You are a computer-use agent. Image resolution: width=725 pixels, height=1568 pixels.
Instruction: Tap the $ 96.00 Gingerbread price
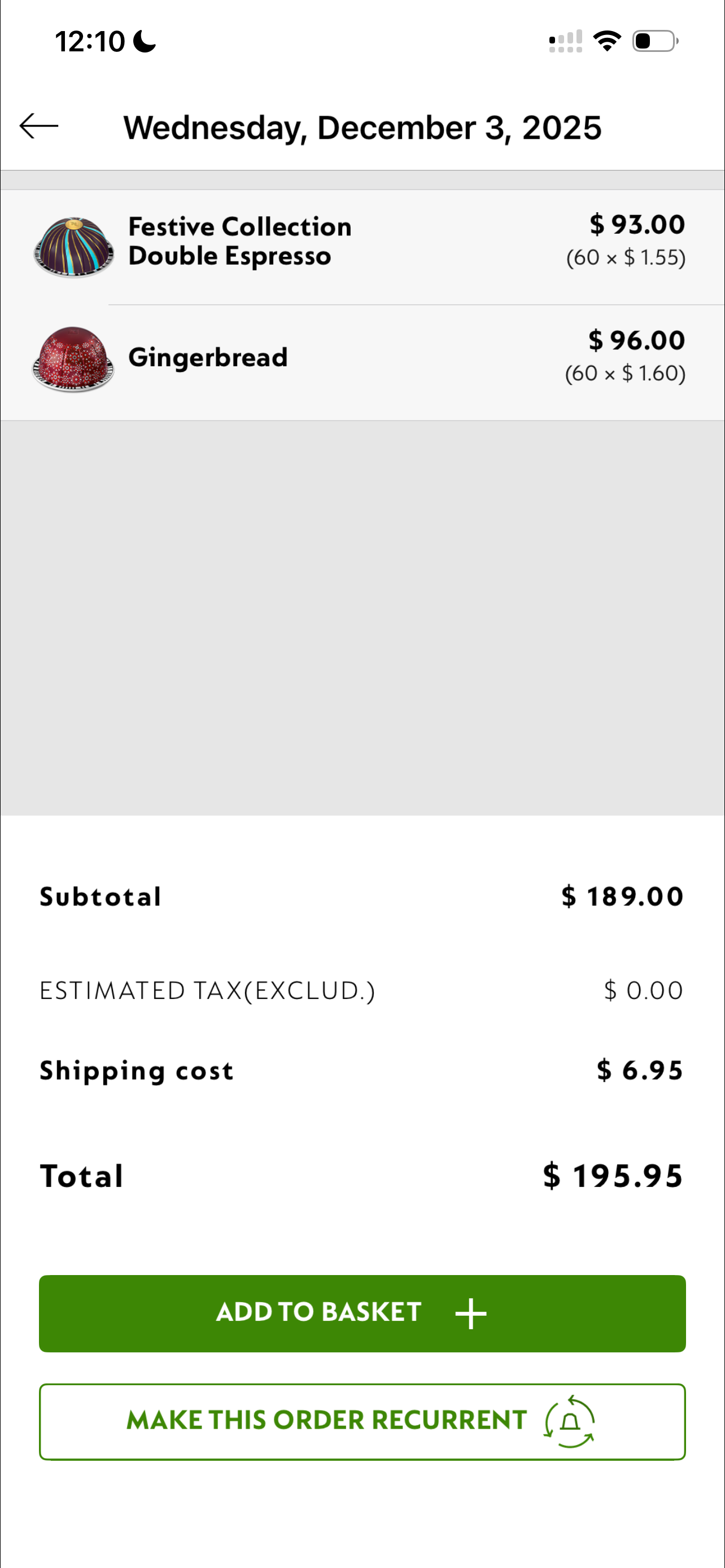click(x=636, y=340)
